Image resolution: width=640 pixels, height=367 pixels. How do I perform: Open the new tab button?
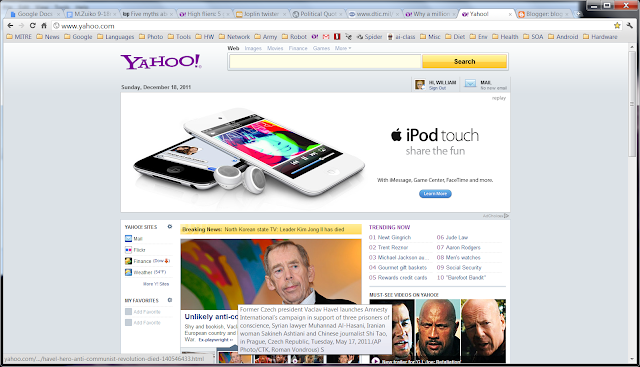579,14
